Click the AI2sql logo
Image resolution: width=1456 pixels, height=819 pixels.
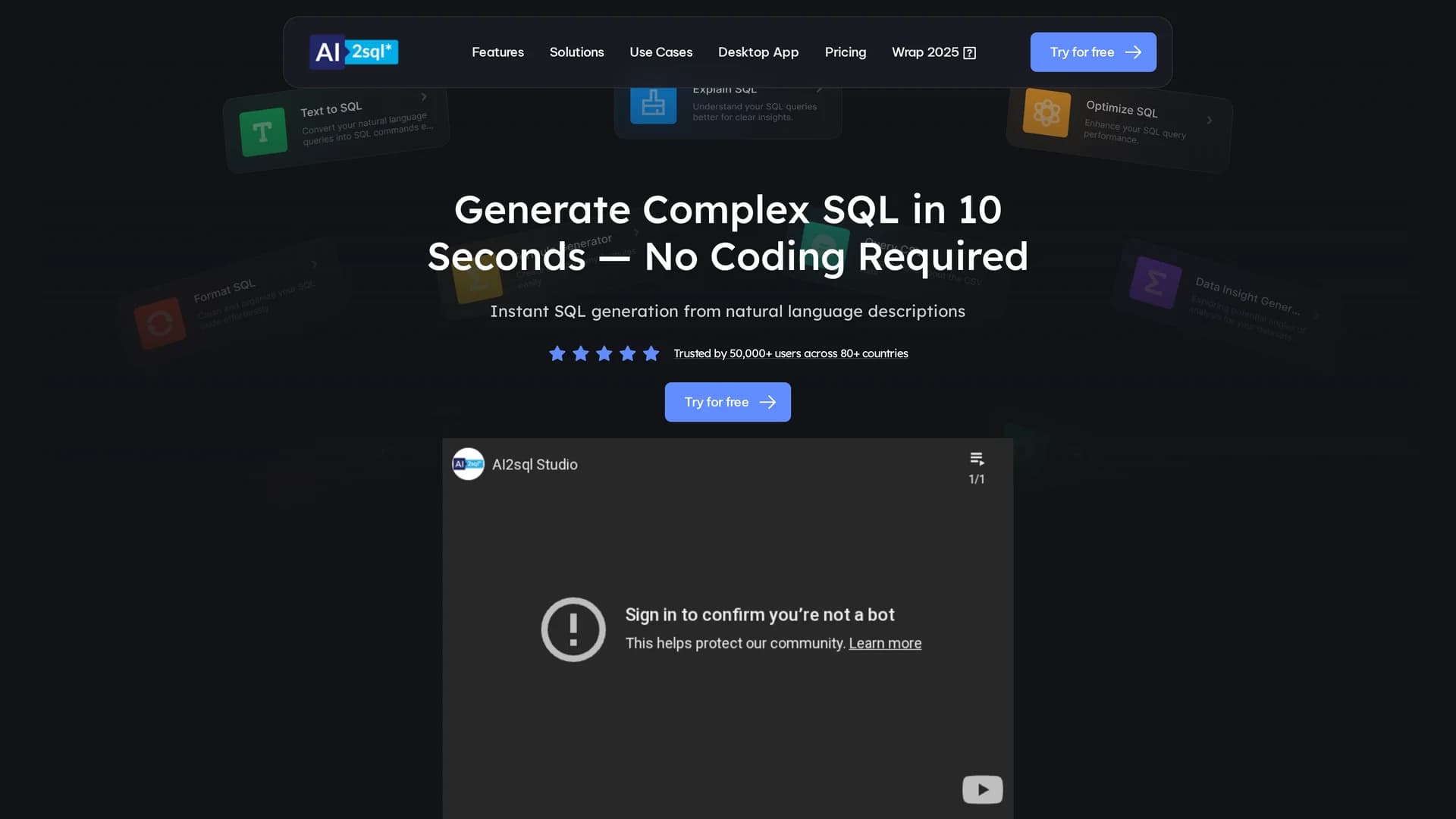(x=353, y=52)
